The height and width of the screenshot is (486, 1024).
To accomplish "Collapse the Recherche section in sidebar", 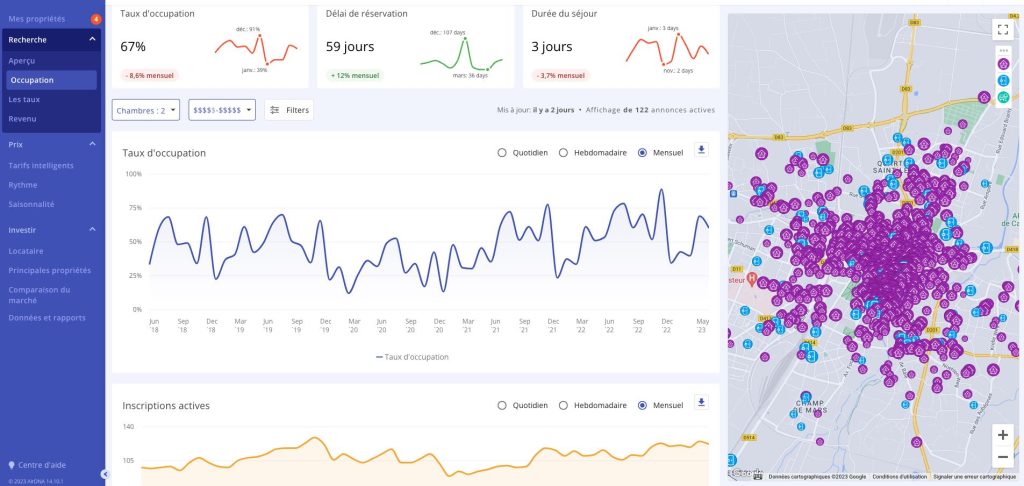I will (92, 39).
